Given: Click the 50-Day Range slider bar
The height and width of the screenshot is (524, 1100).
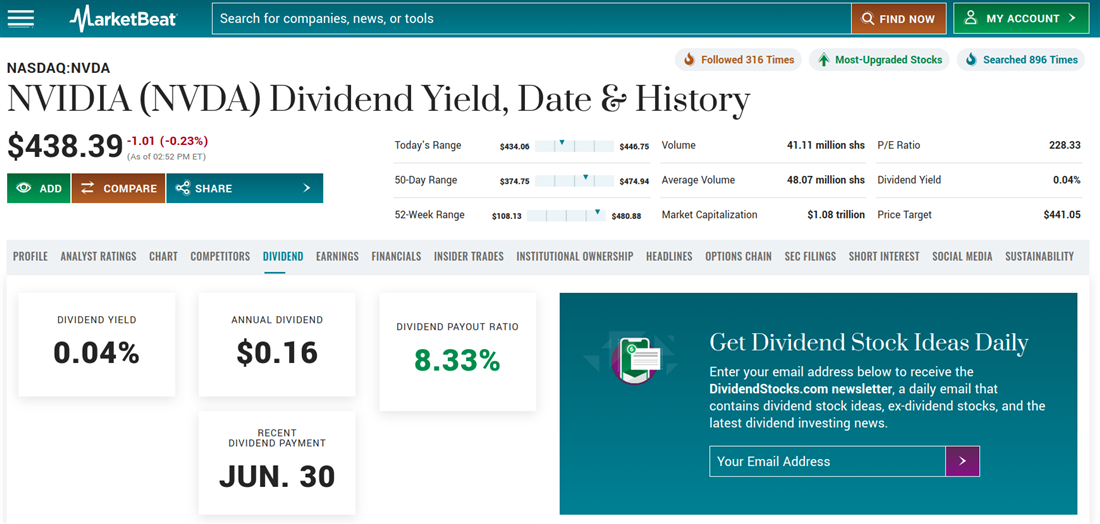Looking at the screenshot, I should click(x=574, y=180).
